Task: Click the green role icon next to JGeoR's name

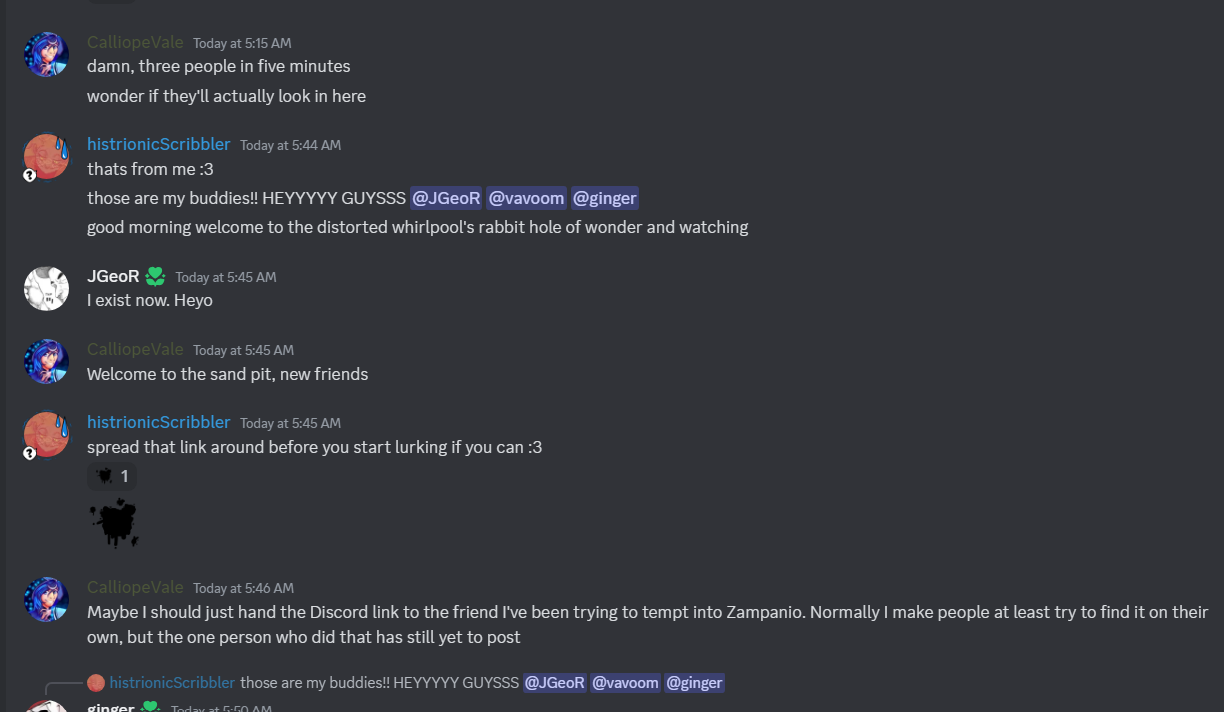Action: pyautogui.click(x=155, y=276)
